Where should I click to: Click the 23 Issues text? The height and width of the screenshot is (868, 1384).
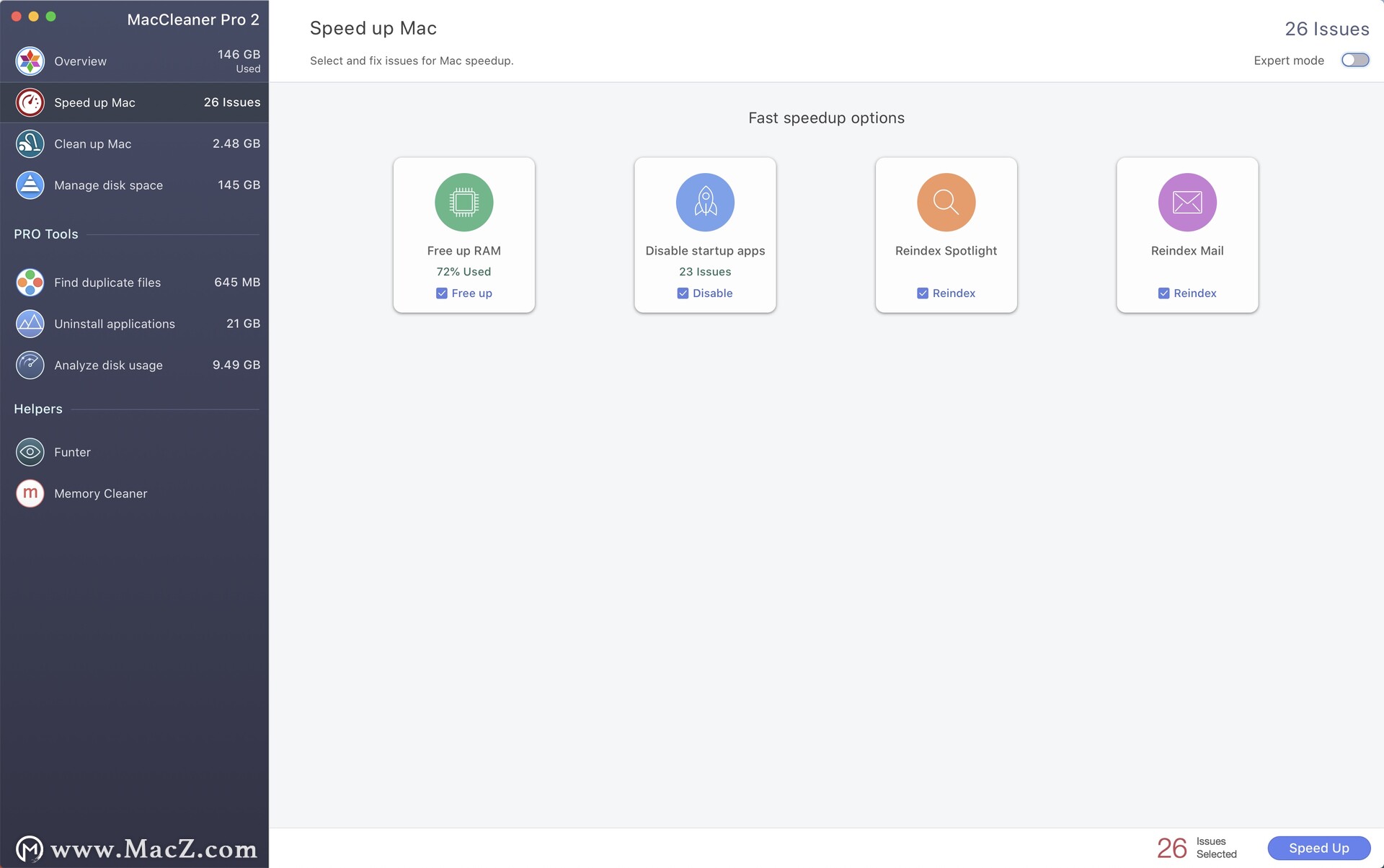[705, 272]
